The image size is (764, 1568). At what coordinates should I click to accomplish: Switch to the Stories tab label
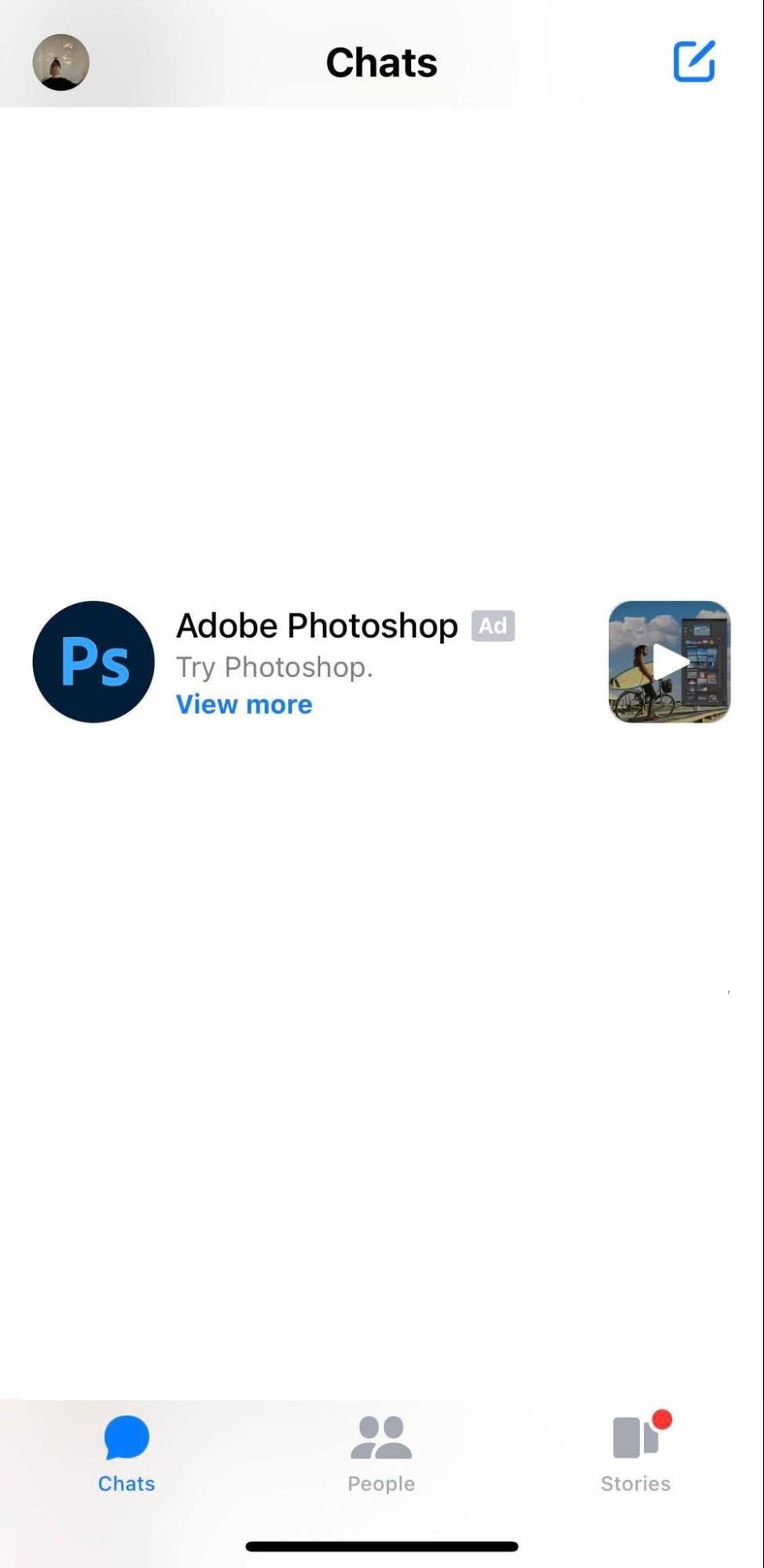[x=635, y=1483]
